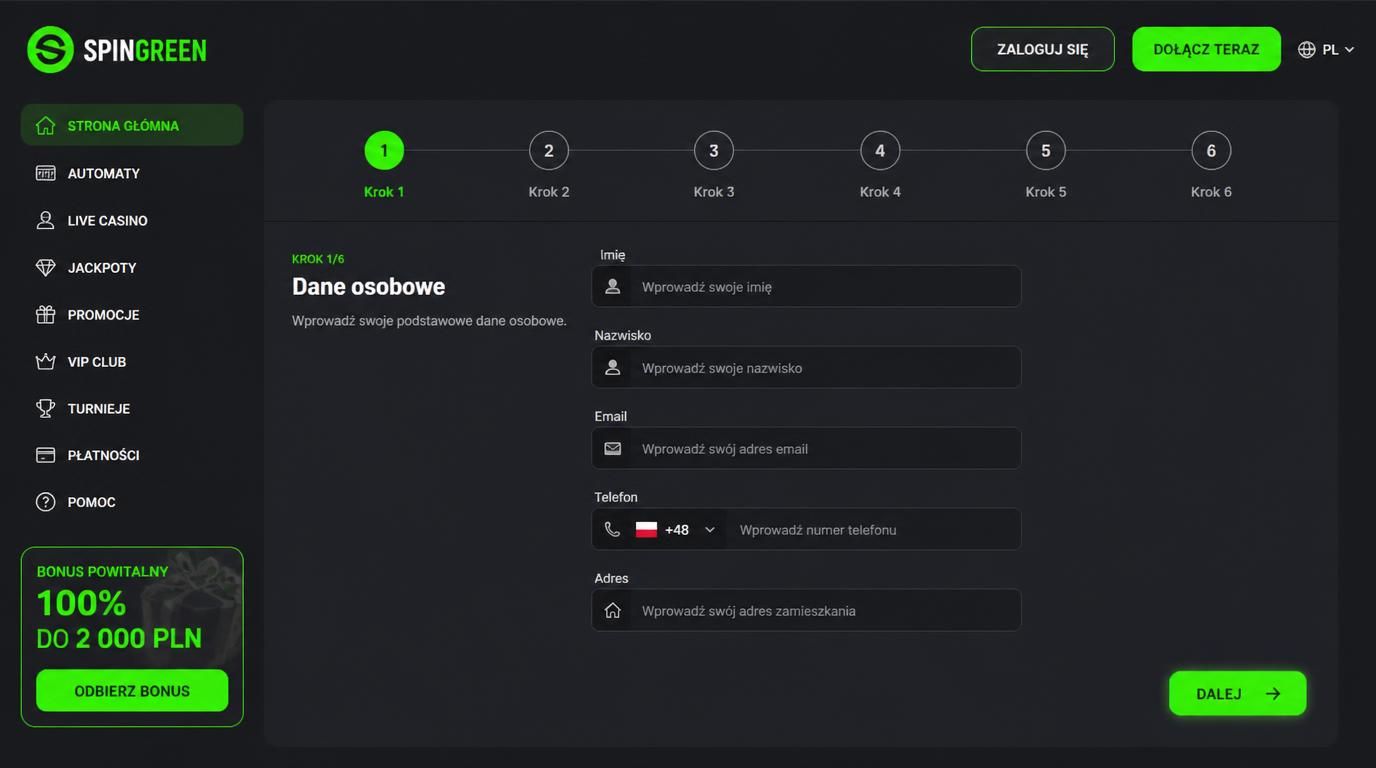Click the Live Casino person icon
The width and height of the screenshot is (1376, 768).
(45, 220)
